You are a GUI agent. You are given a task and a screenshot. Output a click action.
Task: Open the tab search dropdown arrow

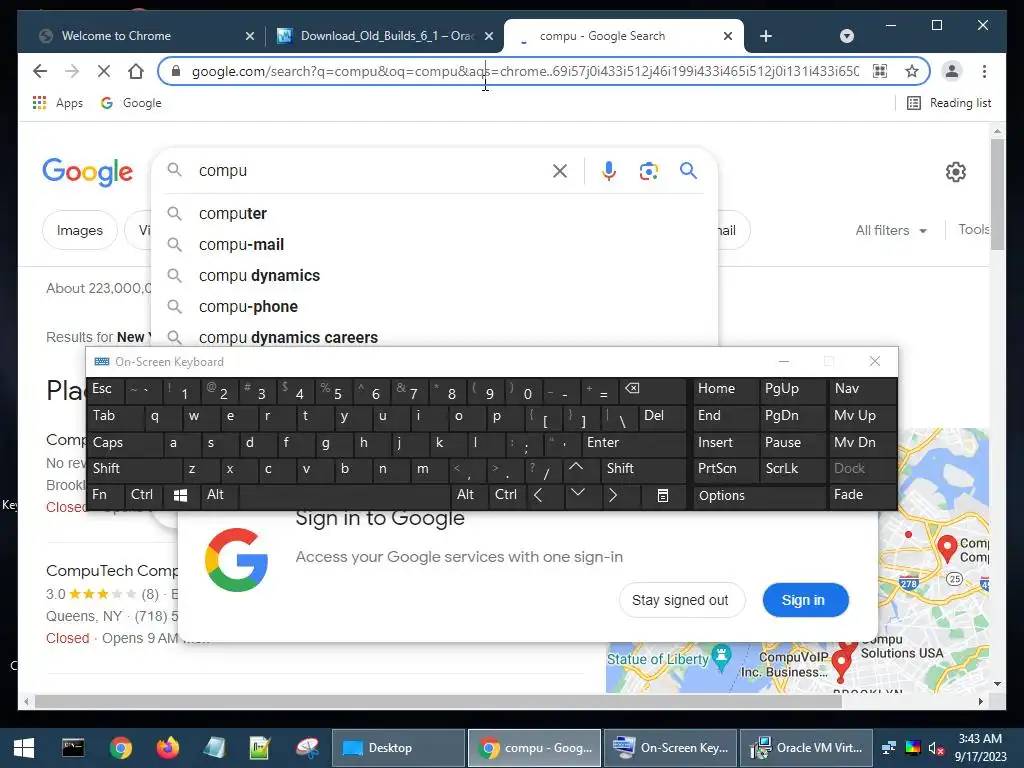point(846,36)
